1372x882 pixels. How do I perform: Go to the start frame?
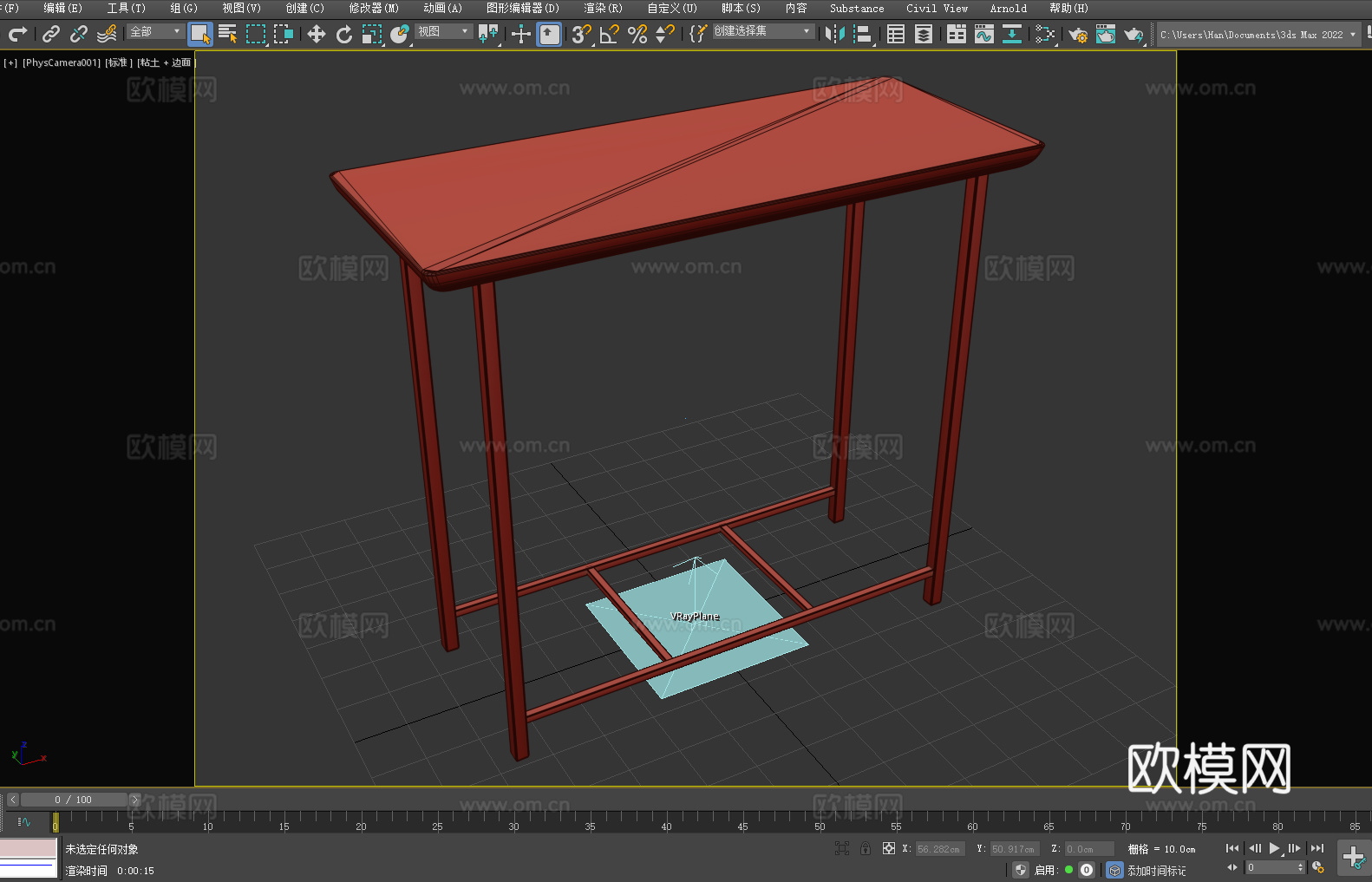click(x=1232, y=848)
